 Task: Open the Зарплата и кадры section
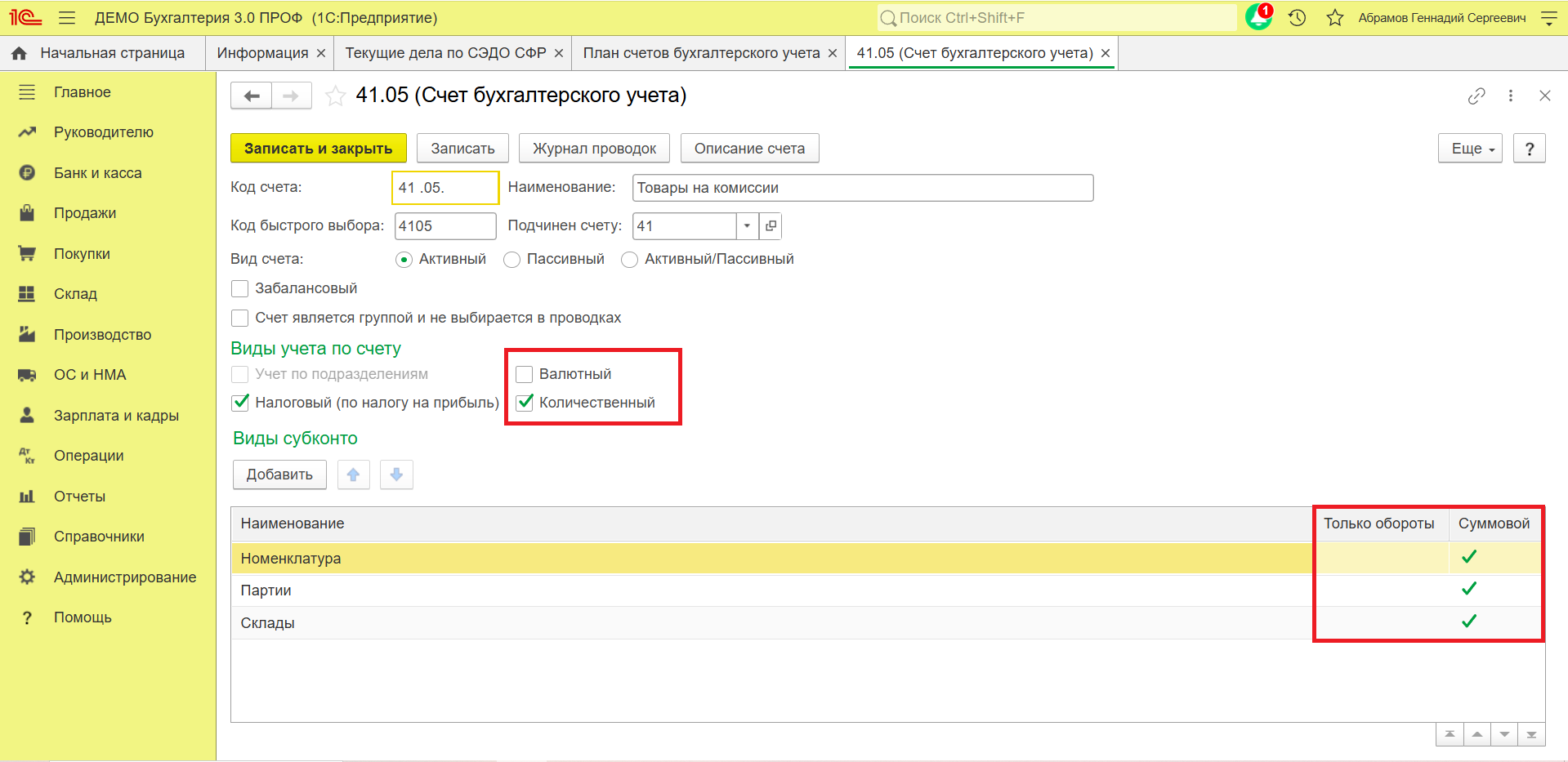click(108, 416)
